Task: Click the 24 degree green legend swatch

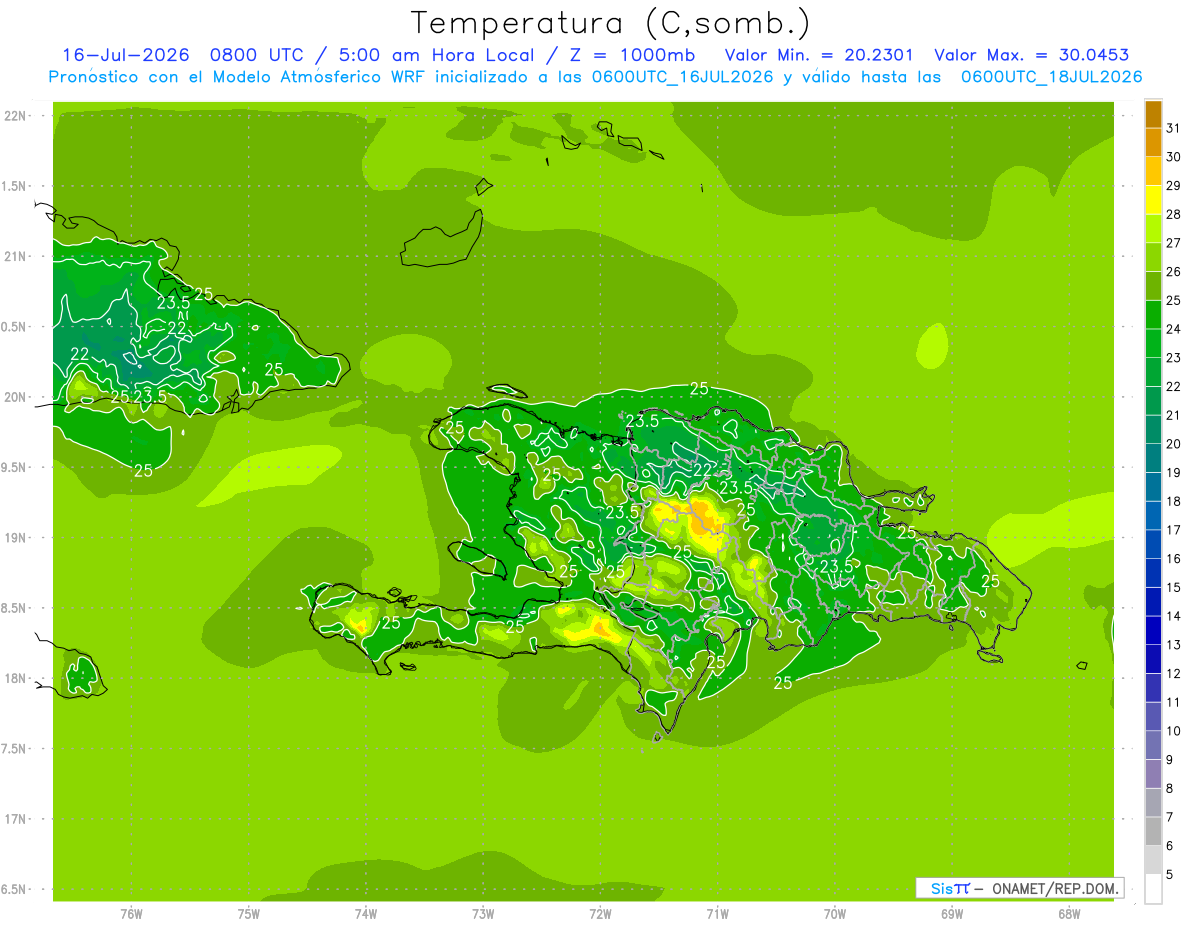Action: point(1153,315)
